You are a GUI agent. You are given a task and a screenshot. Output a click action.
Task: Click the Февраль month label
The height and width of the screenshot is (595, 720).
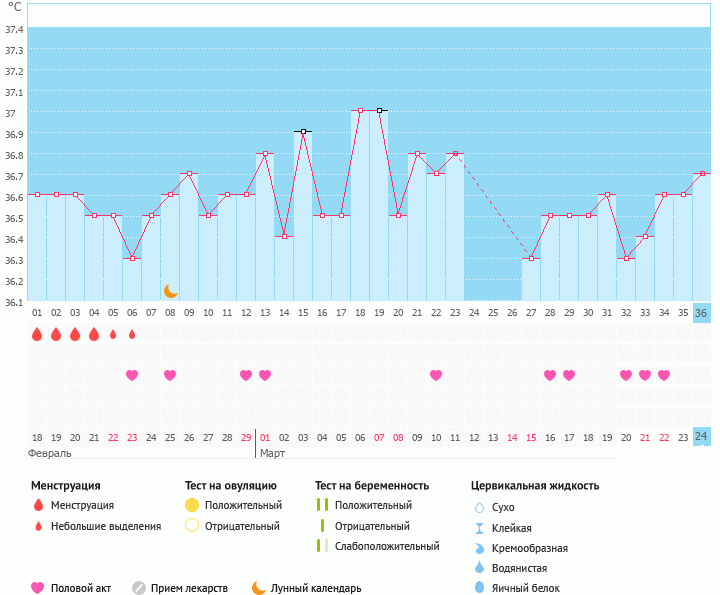coord(48,453)
